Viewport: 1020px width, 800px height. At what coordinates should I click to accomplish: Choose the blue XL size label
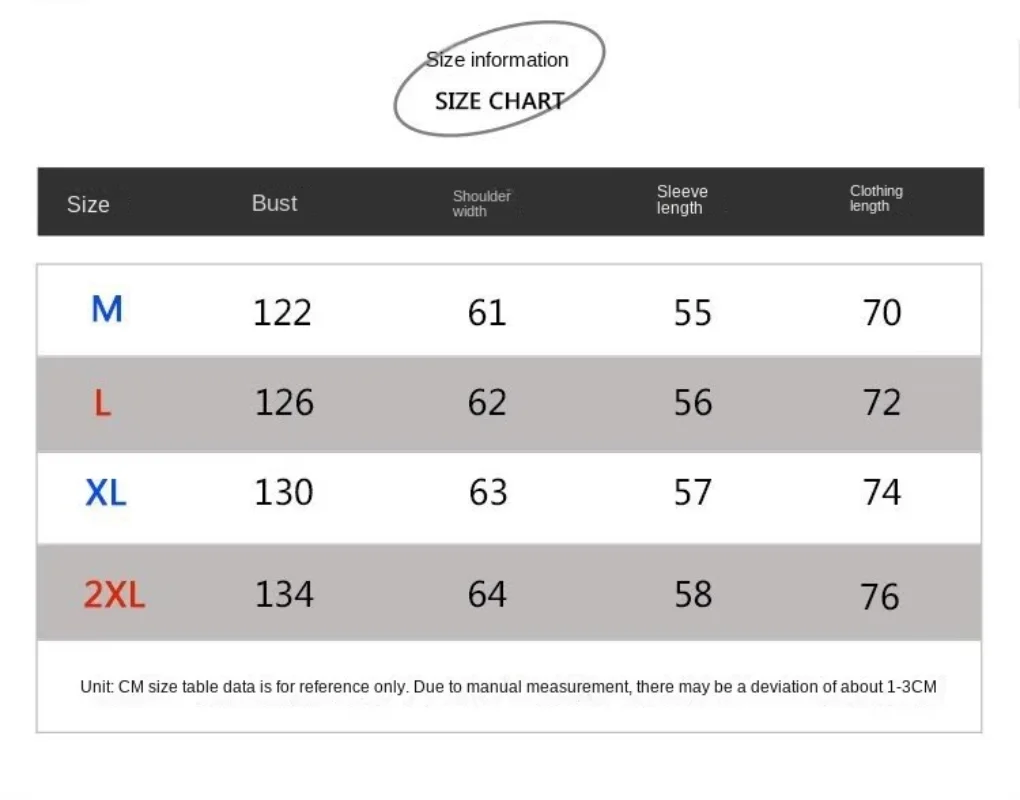(106, 493)
